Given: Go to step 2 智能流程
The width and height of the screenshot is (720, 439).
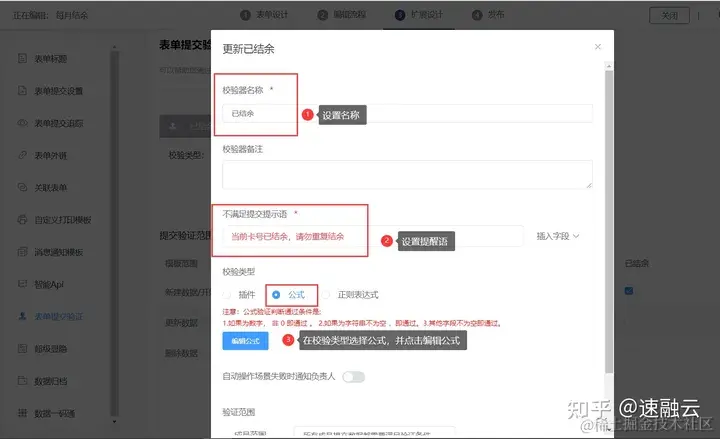Looking at the screenshot, I should (342, 15).
